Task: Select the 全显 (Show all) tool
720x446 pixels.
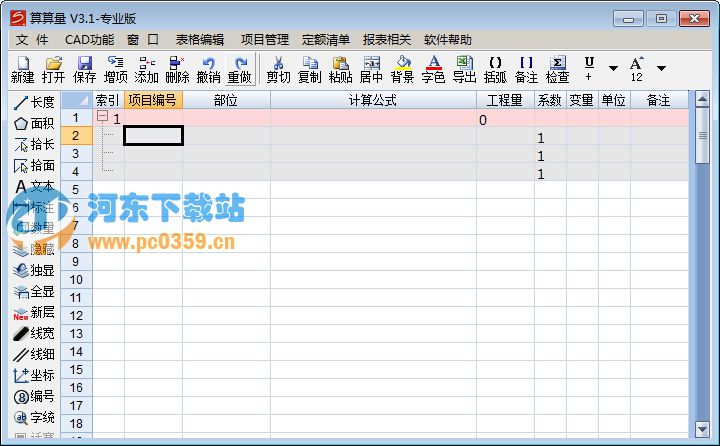Action: (x=34, y=291)
